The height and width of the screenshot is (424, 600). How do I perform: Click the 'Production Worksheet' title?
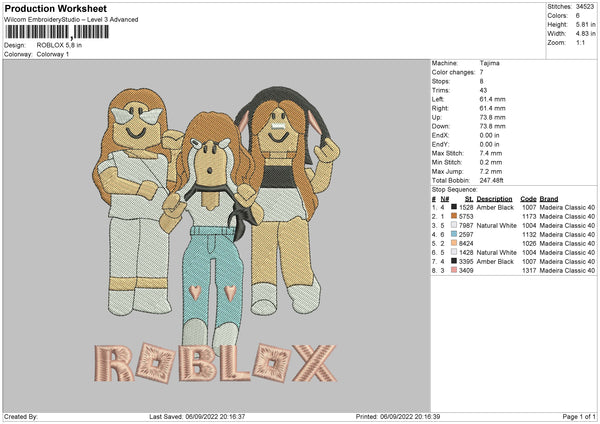click(55, 8)
